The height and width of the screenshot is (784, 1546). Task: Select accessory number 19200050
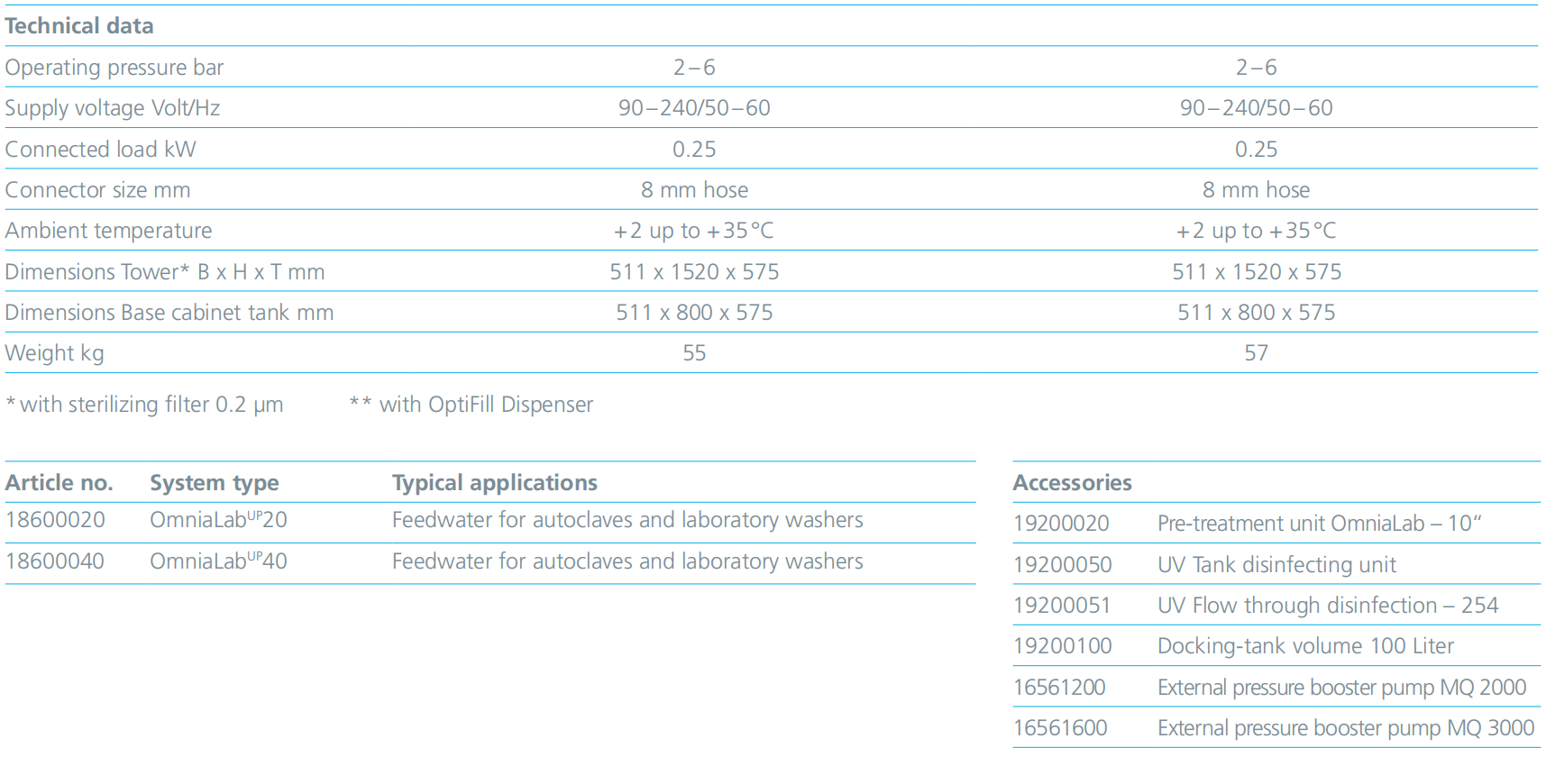(x=1063, y=565)
